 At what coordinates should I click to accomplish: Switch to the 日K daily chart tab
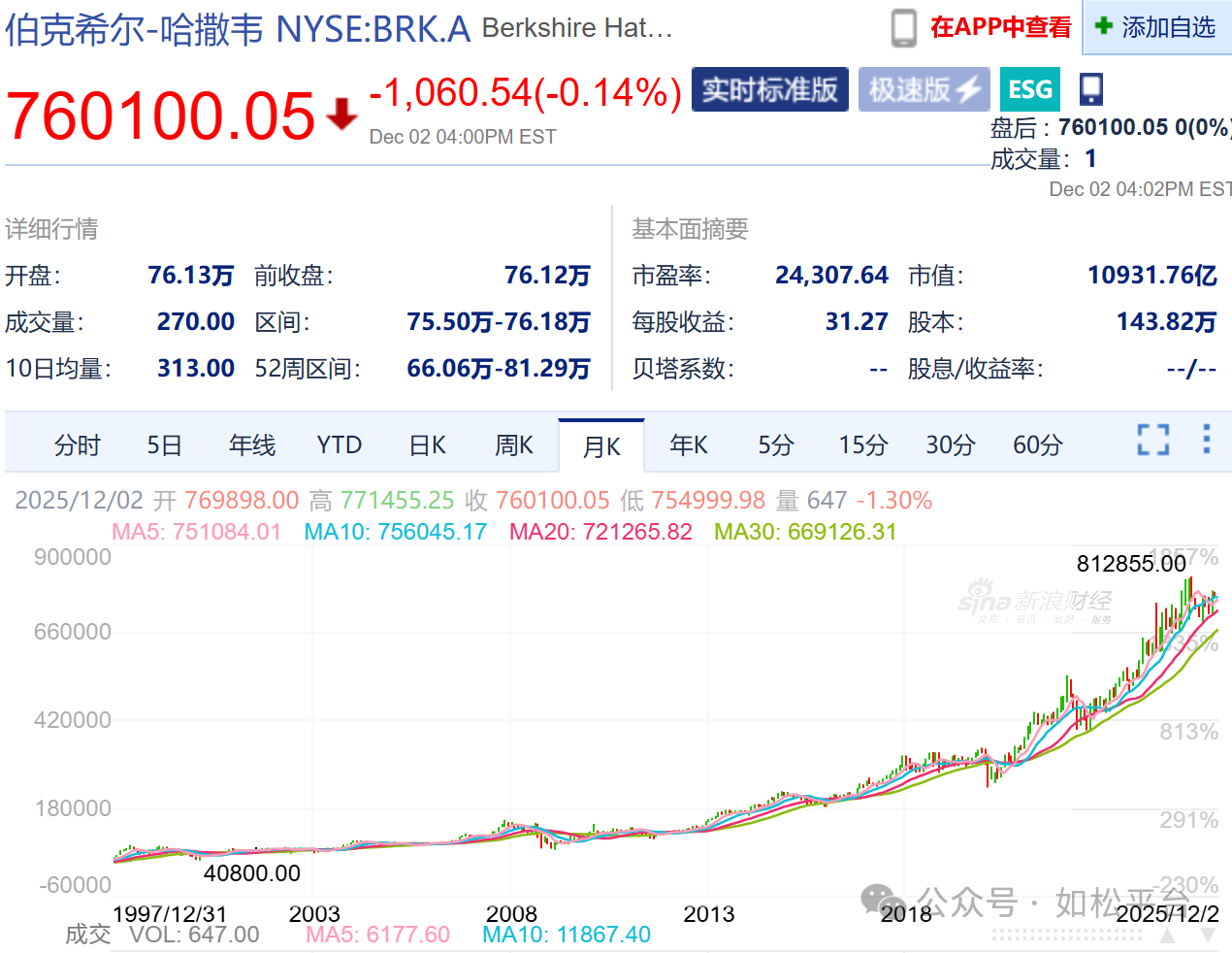click(x=427, y=445)
